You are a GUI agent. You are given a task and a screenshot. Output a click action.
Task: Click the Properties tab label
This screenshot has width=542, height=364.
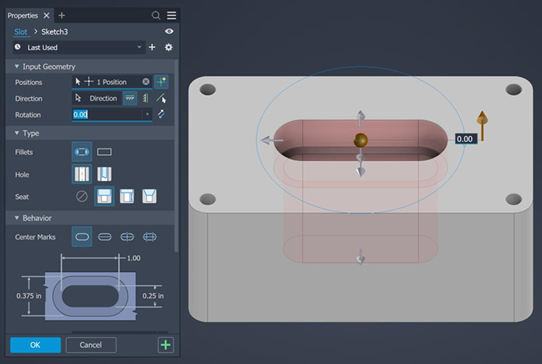[x=23, y=16]
